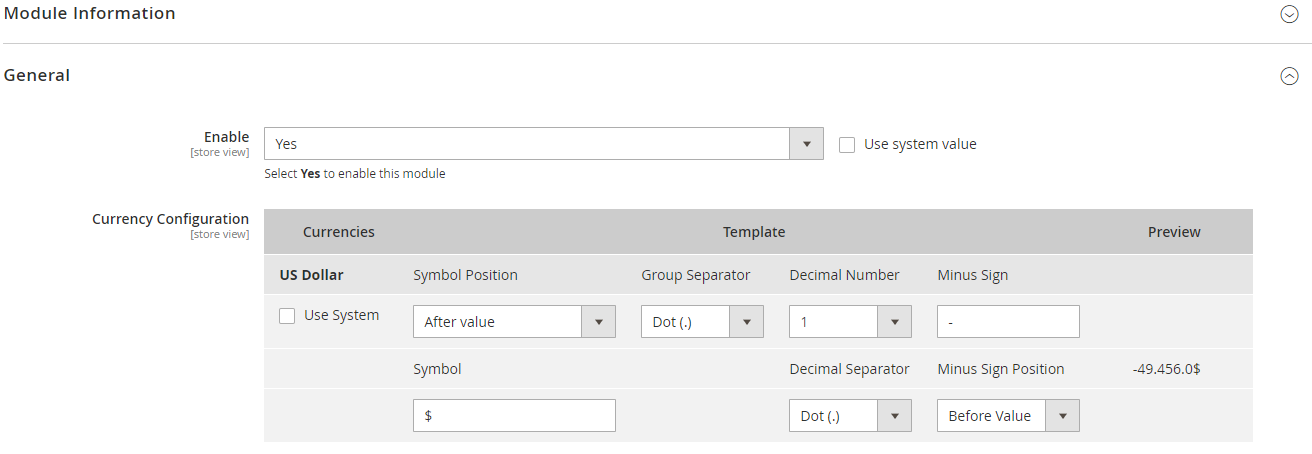Tick the 'Use system value' checkbox
This screenshot has width=1312, height=454.
coord(847,145)
